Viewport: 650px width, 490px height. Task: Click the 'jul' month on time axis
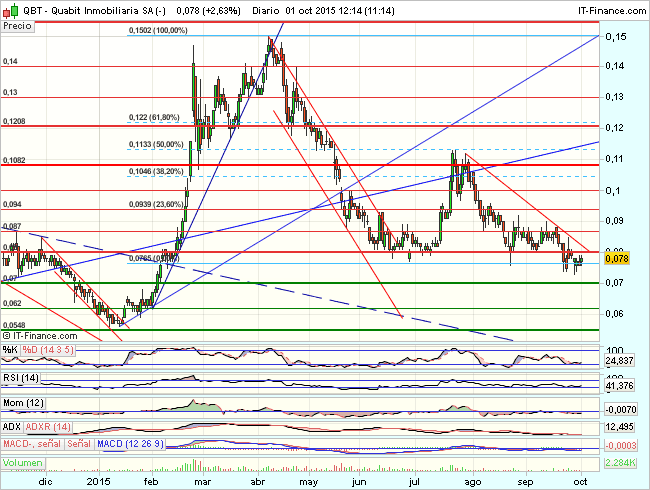tap(414, 482)
